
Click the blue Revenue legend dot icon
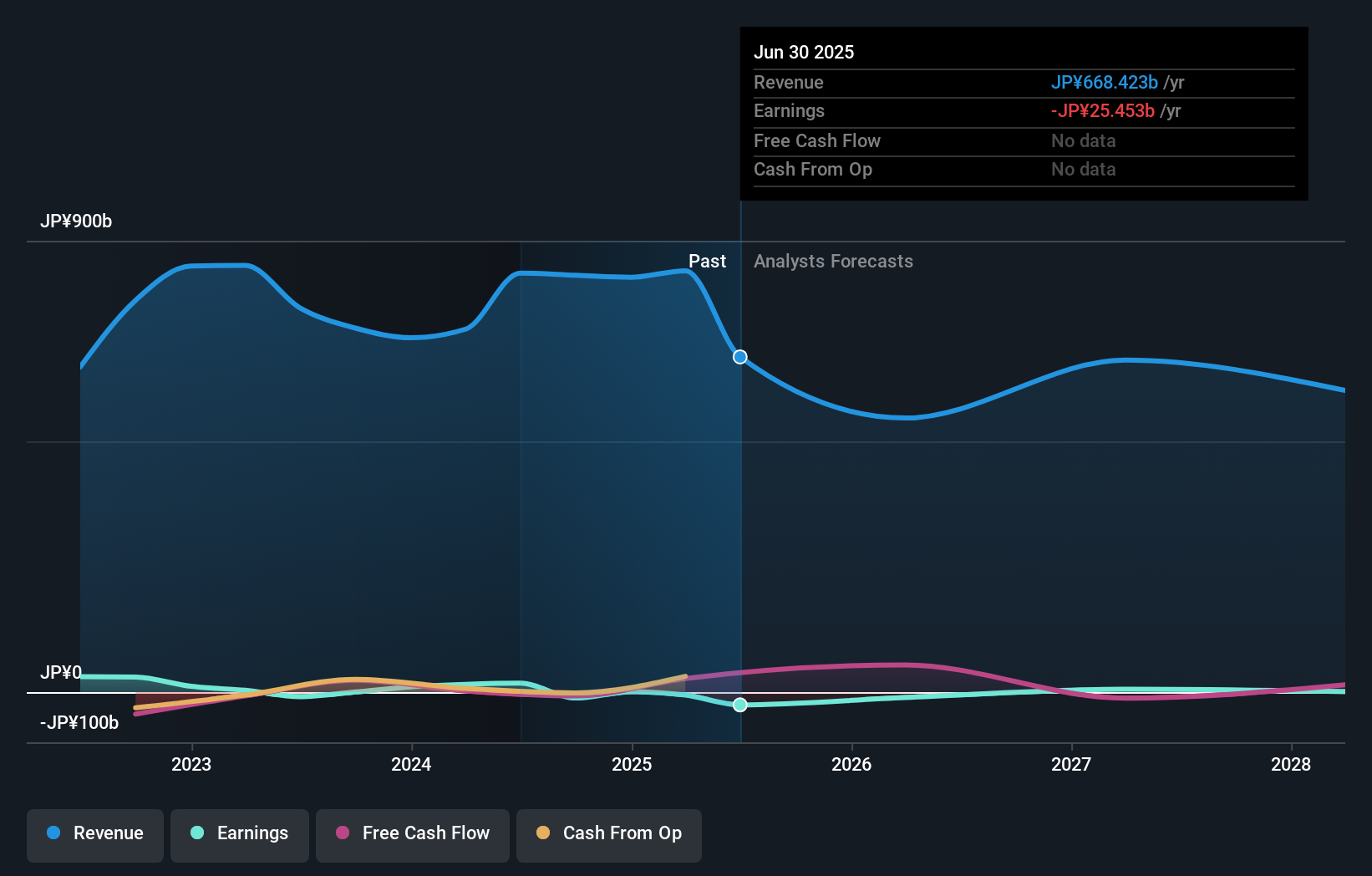pos(52,833)
